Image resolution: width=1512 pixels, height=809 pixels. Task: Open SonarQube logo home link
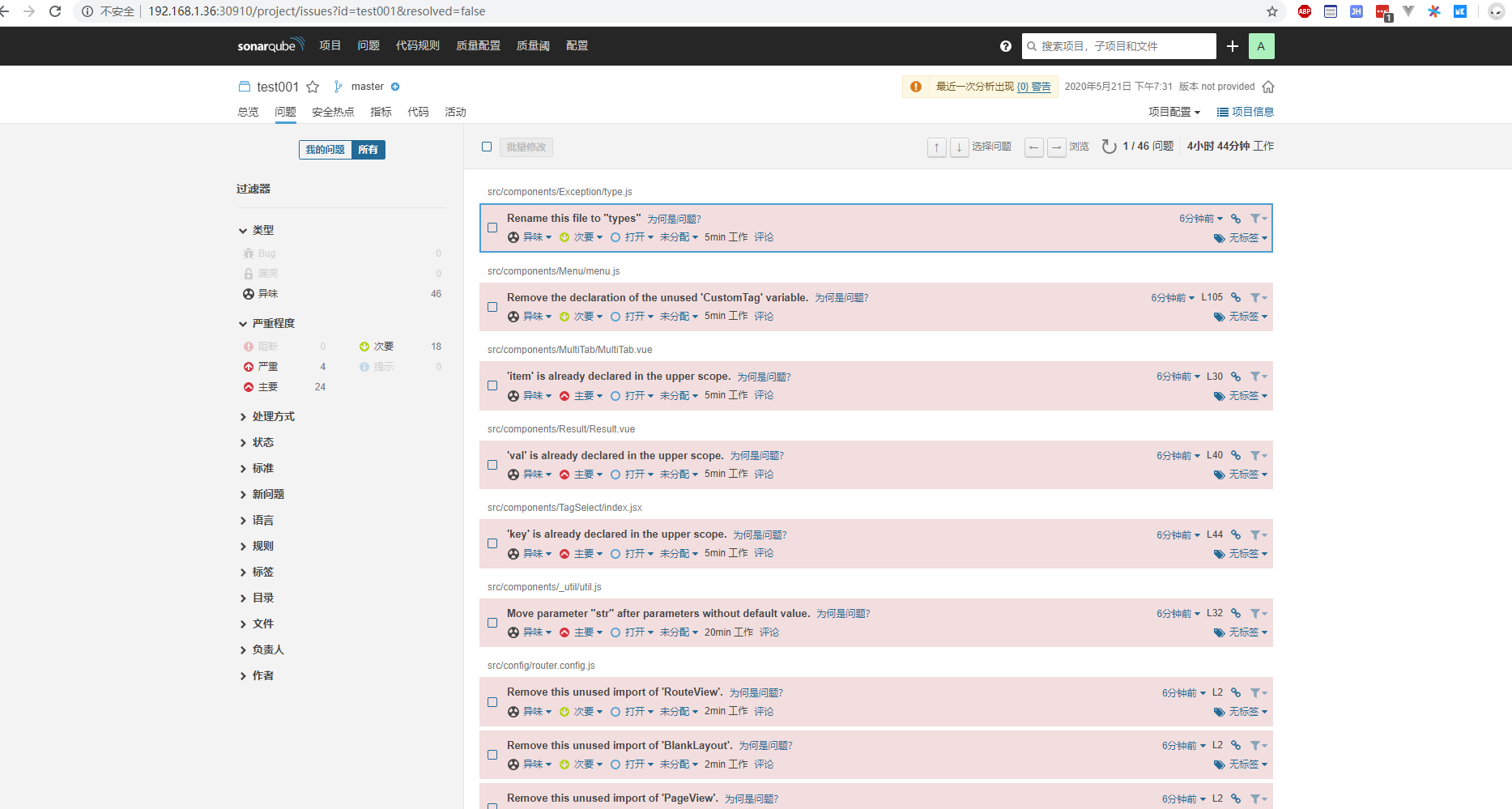pos(270,45)
